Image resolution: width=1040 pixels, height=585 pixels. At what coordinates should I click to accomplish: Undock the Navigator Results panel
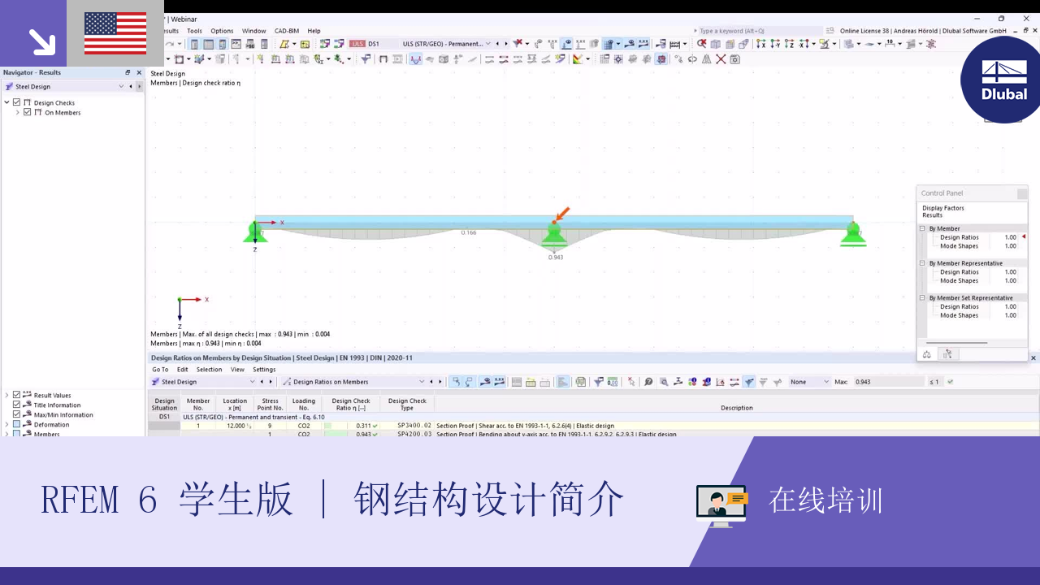tap(127, 72)
